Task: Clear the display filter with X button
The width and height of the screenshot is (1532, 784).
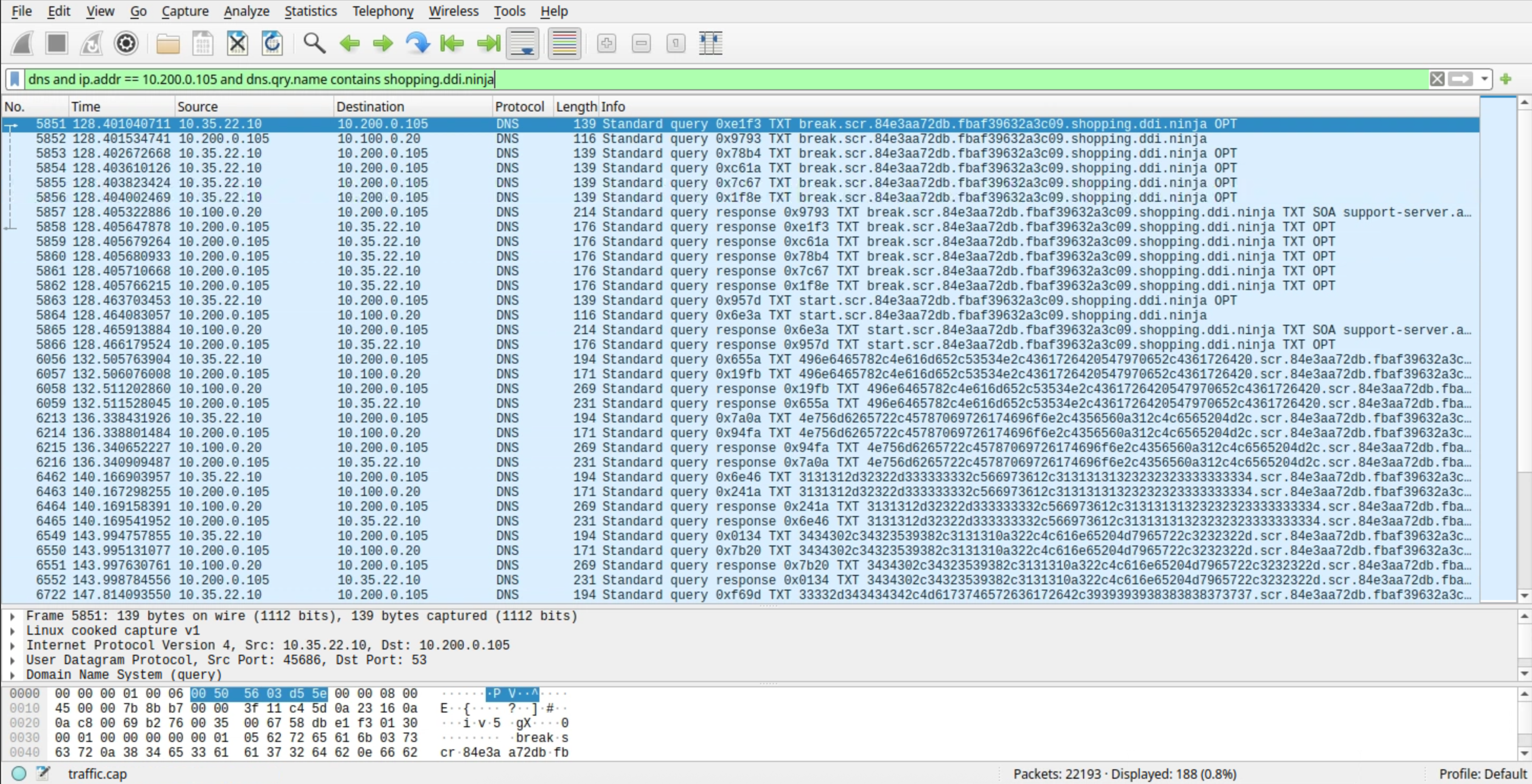Action: pos(1437,79)
